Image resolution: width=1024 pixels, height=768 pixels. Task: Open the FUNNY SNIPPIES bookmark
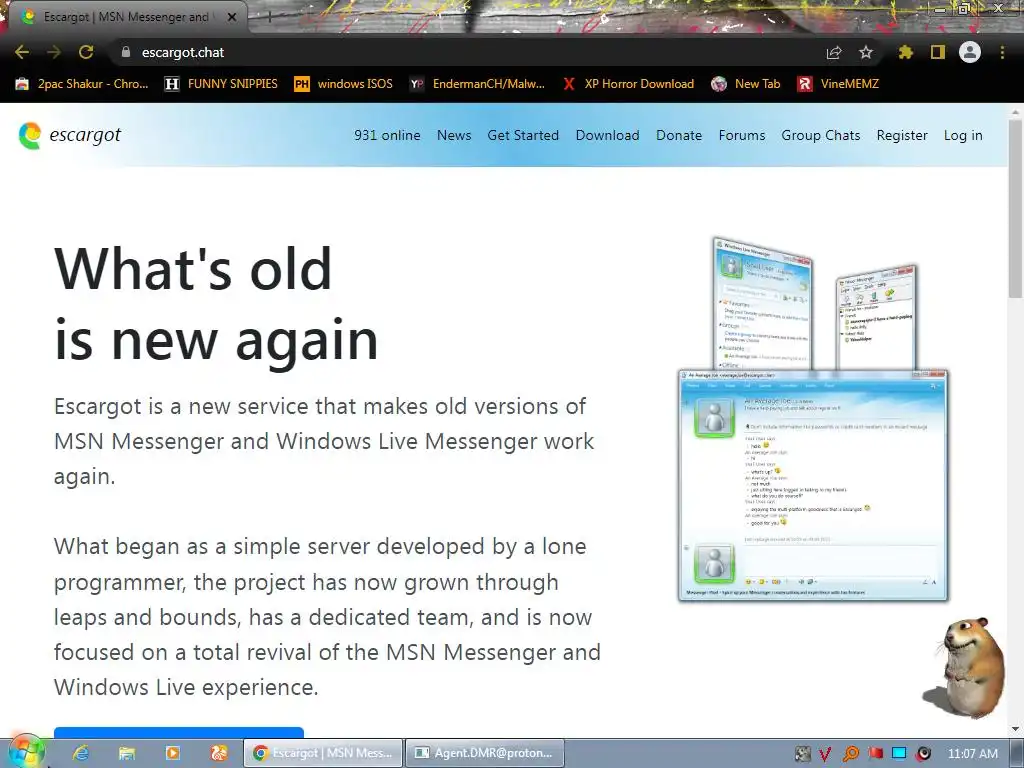click(221, 84)
